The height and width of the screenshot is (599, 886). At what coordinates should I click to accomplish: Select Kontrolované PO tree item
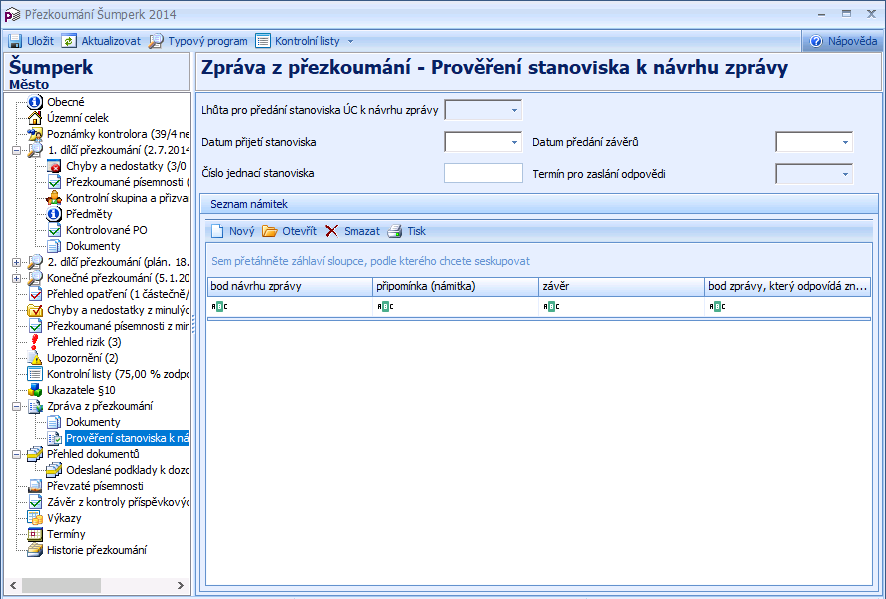point(106,230)
